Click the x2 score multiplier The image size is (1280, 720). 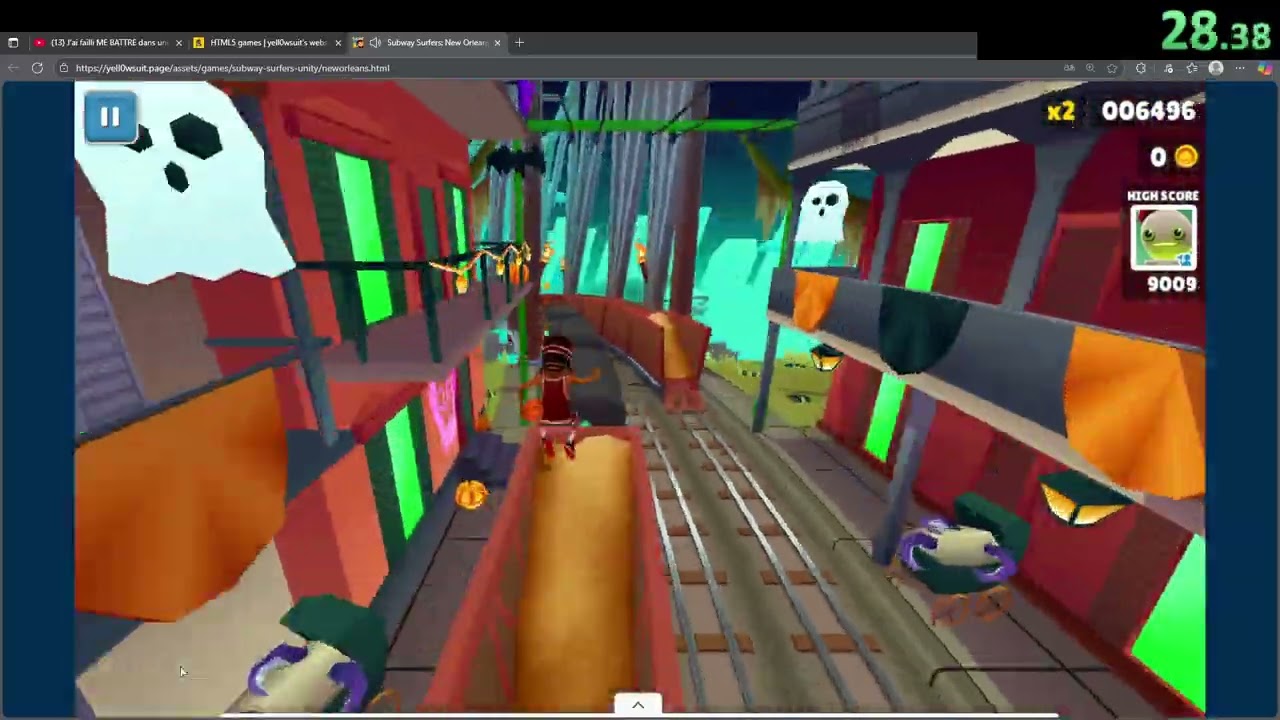click(1061, 111)
